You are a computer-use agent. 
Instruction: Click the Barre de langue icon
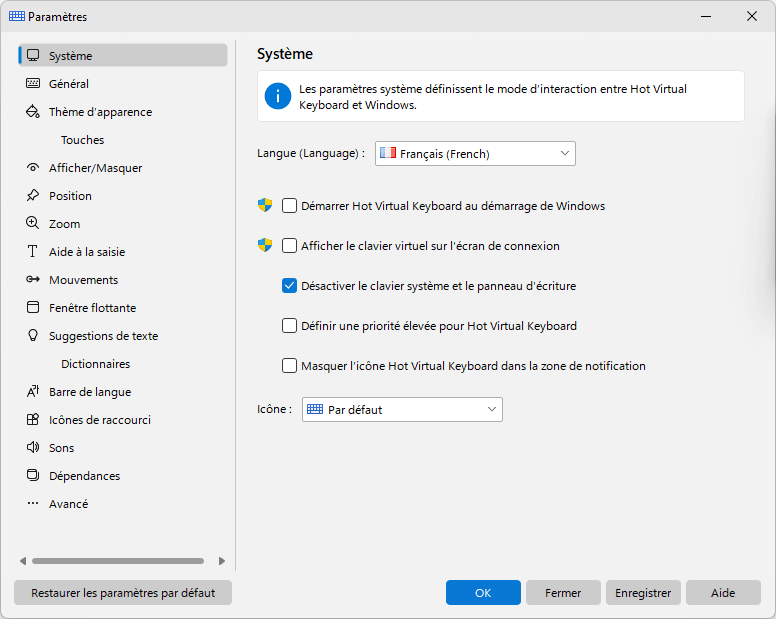(x=33, y=391)
